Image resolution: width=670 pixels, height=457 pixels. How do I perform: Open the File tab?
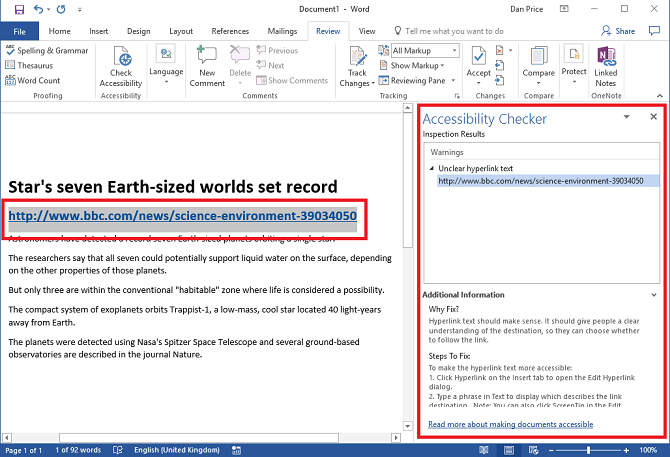(x=20, y=31)
